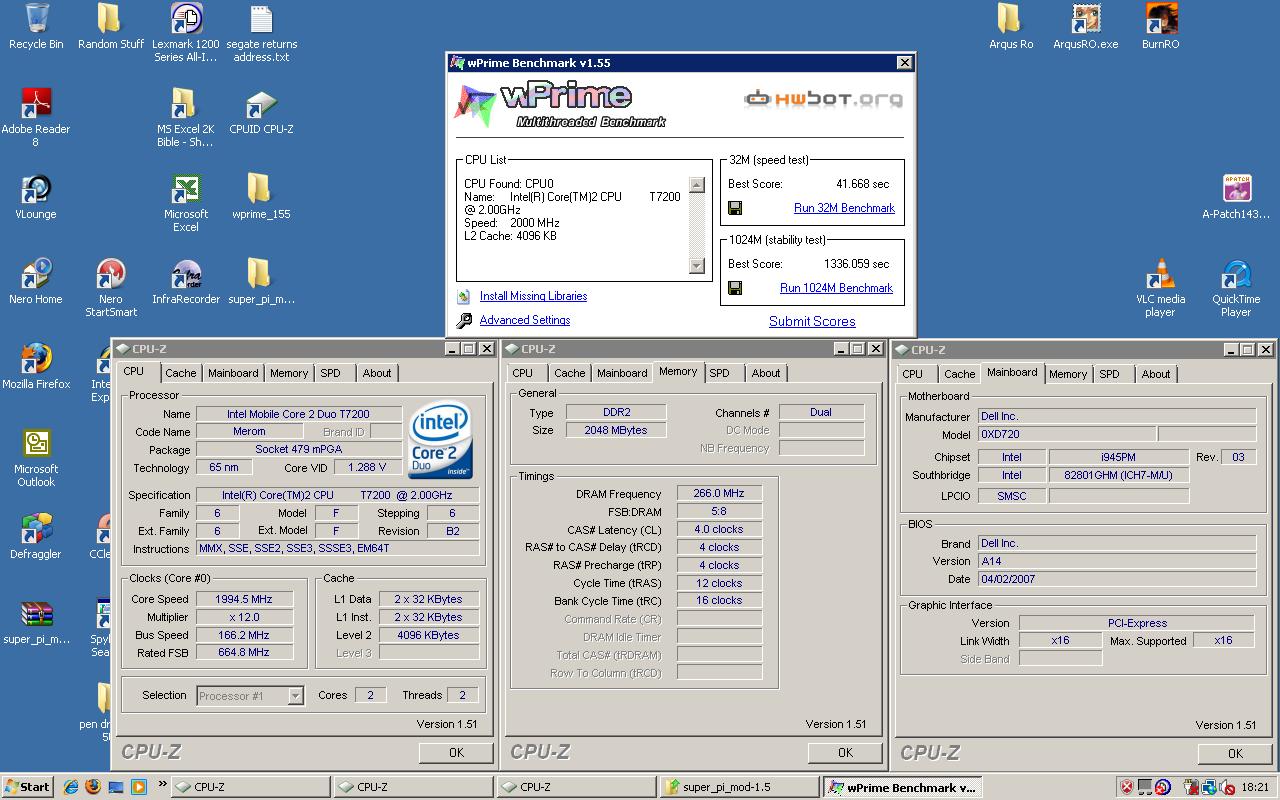Viewport: 1280px width, 800px height.
Task: Open Lexmark 1200 Series All-In-One shortcut
Action: 185,33
